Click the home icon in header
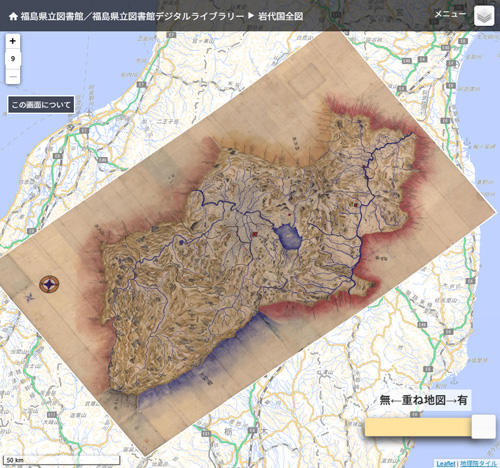 tap(13, 16)
